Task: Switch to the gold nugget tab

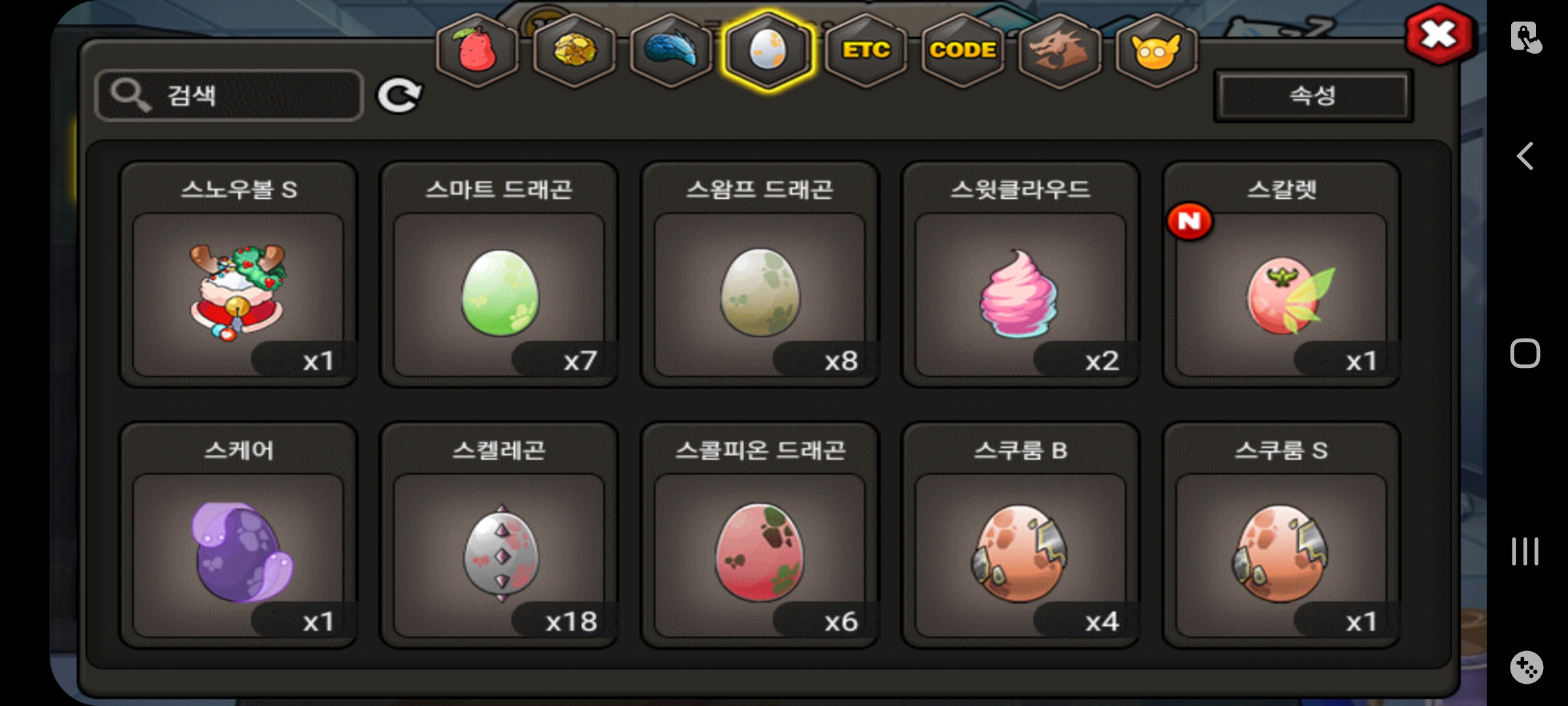Action: pyautogui.click(x=574, y=51)
